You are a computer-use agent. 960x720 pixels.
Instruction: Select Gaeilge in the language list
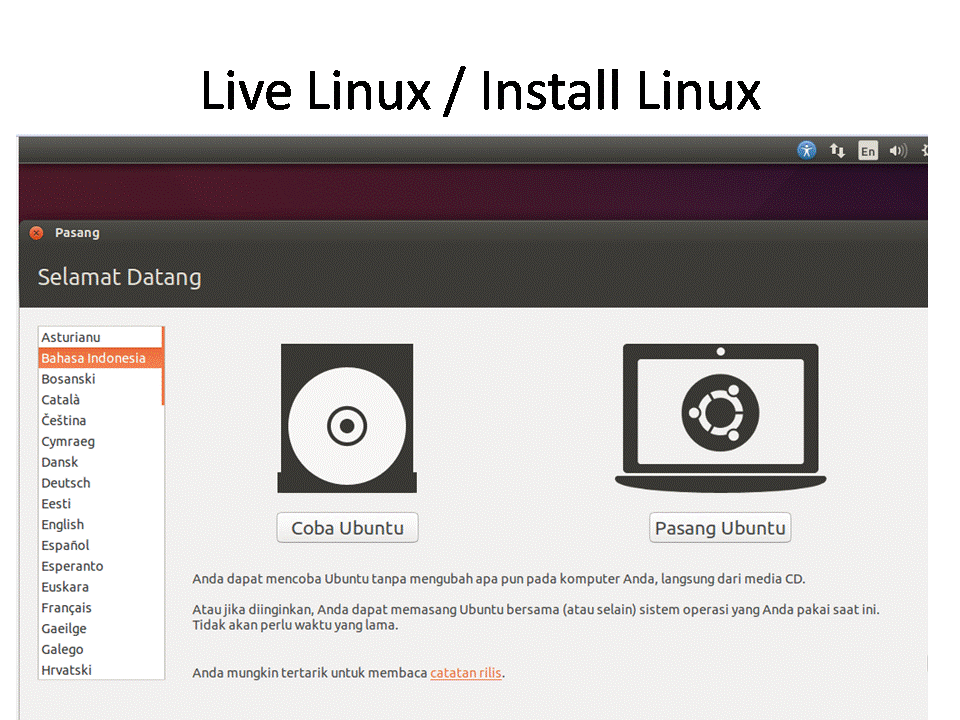pos(101,629)
